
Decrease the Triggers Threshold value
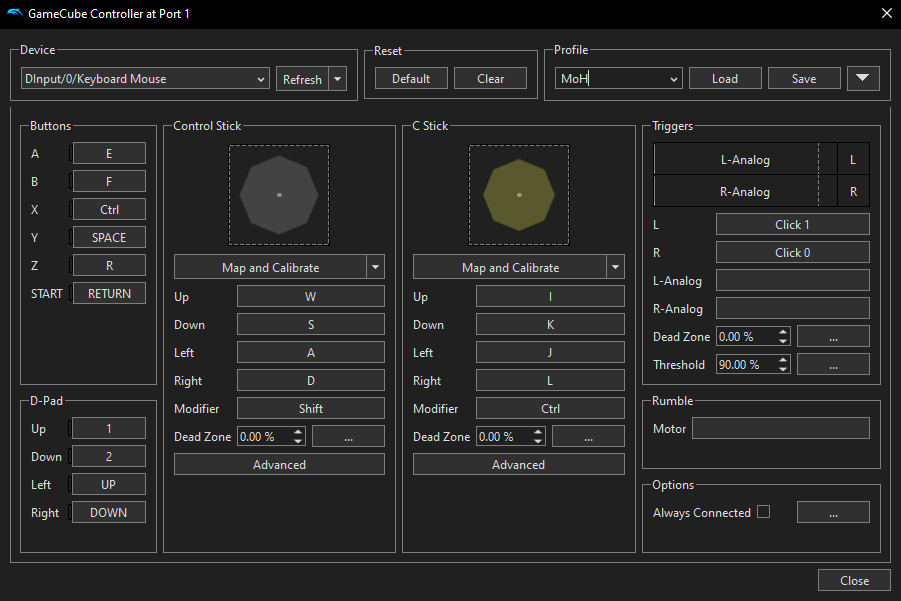point(783,369)
